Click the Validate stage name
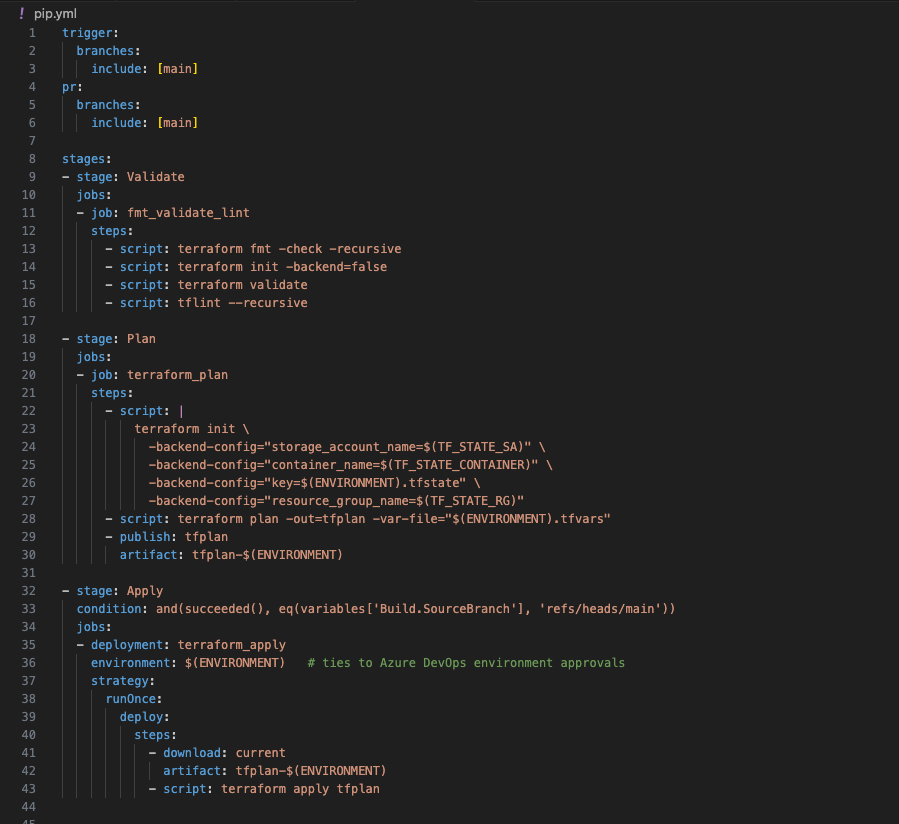 tap(155, 177)
